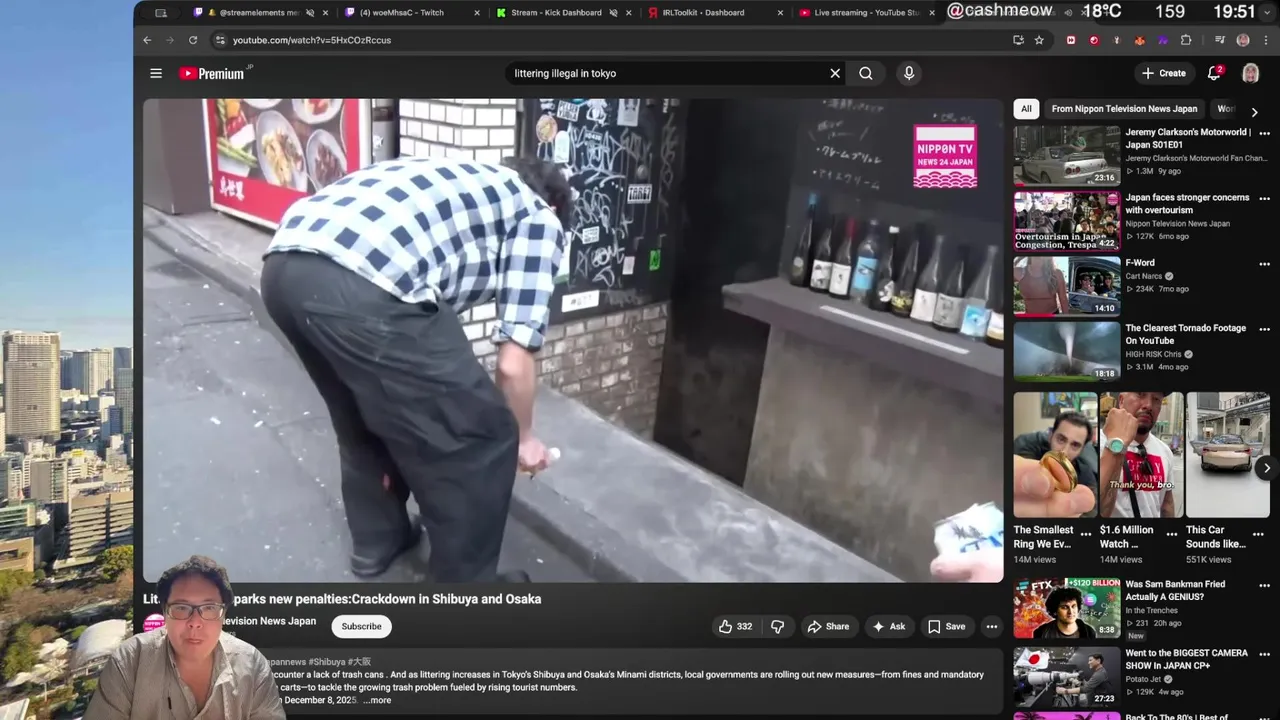This screenshot has width=1280, height=720.
Task: Open the browser extensions puzzle icon
Action: click(x=1186, y=40)
